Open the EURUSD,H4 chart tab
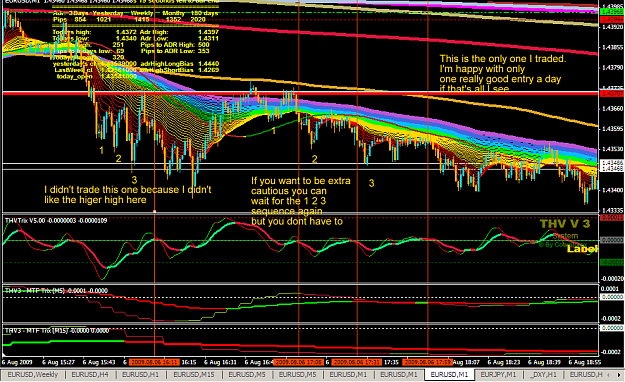Screen dimensions: 625x382 click(x=90, y=375)
